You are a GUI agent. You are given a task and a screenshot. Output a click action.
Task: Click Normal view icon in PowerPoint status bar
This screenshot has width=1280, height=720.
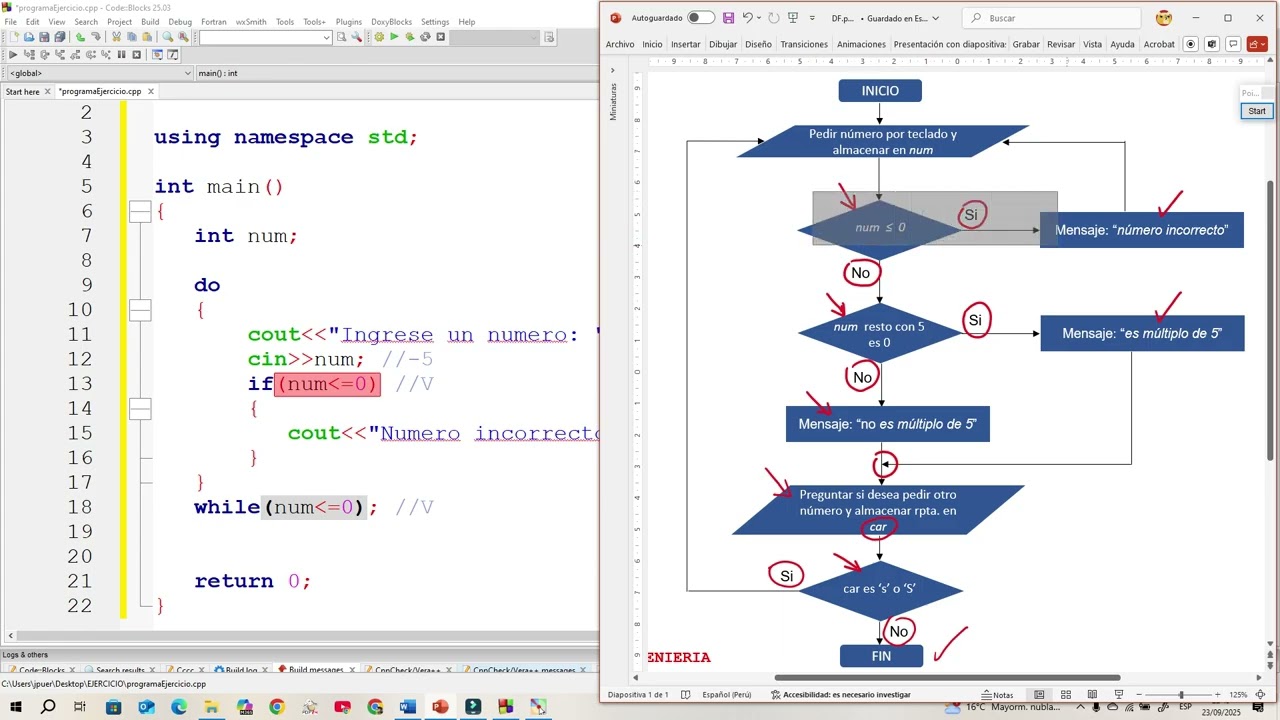(x=1039, y=695)
